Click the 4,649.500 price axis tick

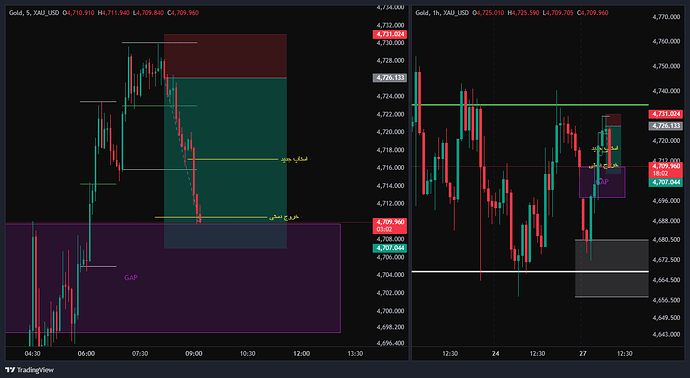pos(667,318)
